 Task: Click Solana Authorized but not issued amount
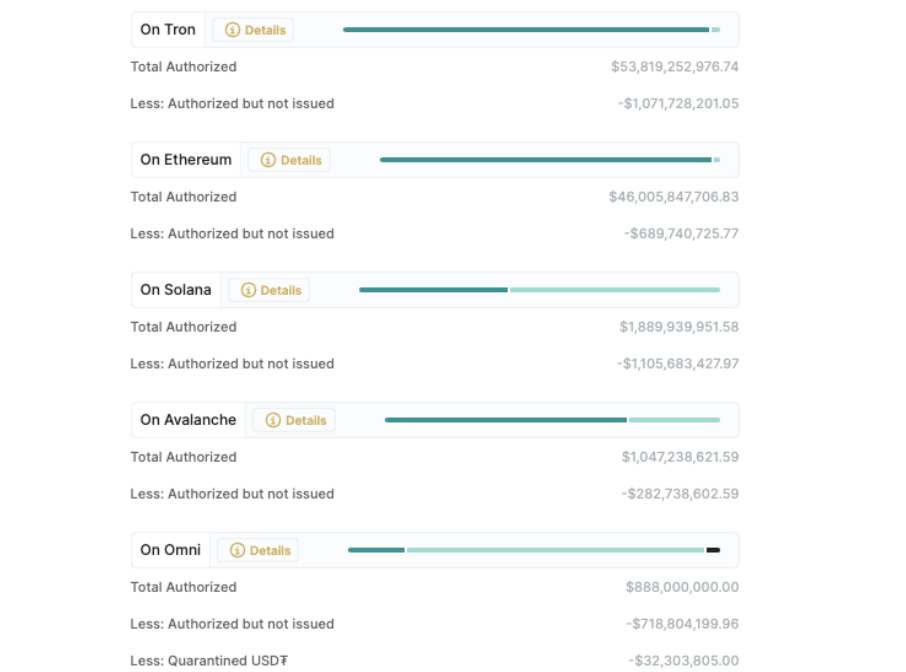click(x=678, y=364)
